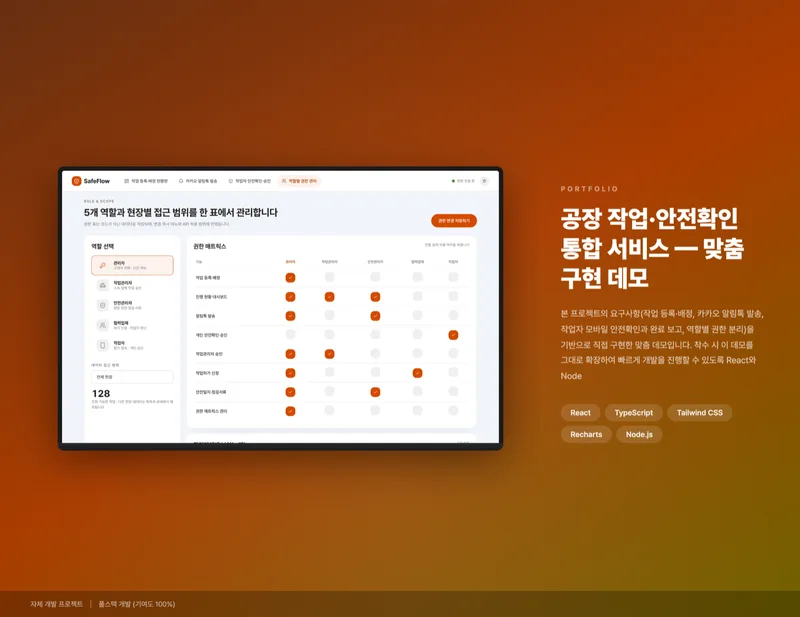This screenshot has height=617, width=800.
Task: Uncheck 안전관리자 for 안전일지·점검서류 row
Action: click(x=375, y=392)
